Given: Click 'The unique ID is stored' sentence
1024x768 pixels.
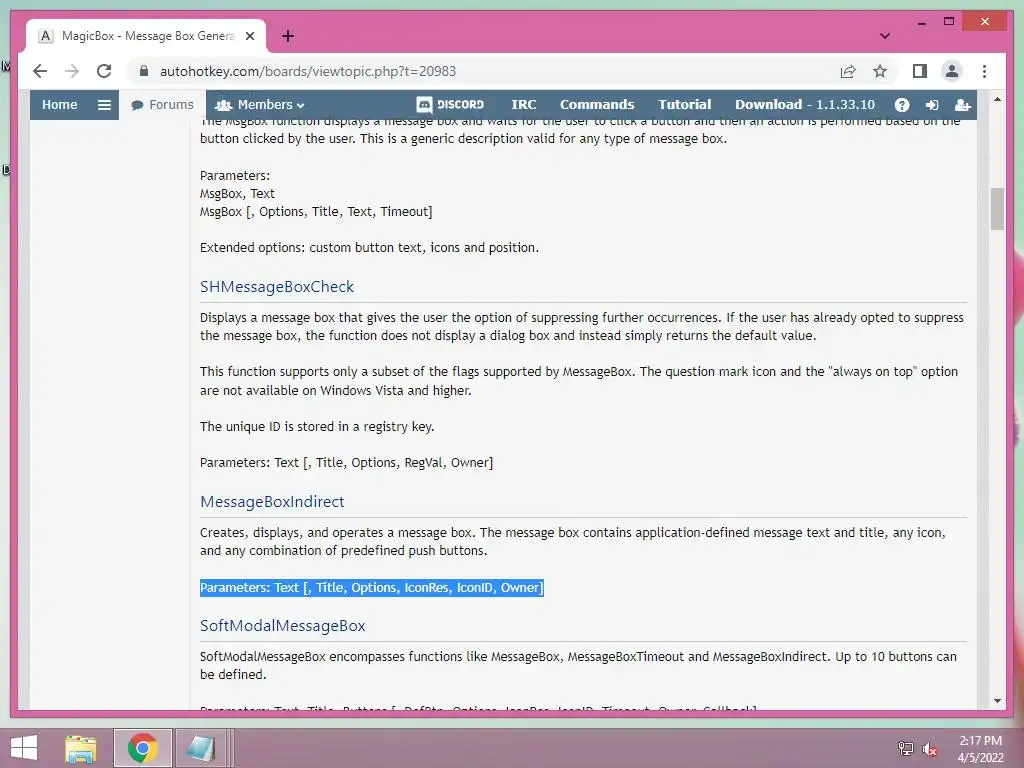Looking at the screenshot, I should [317, 426].
